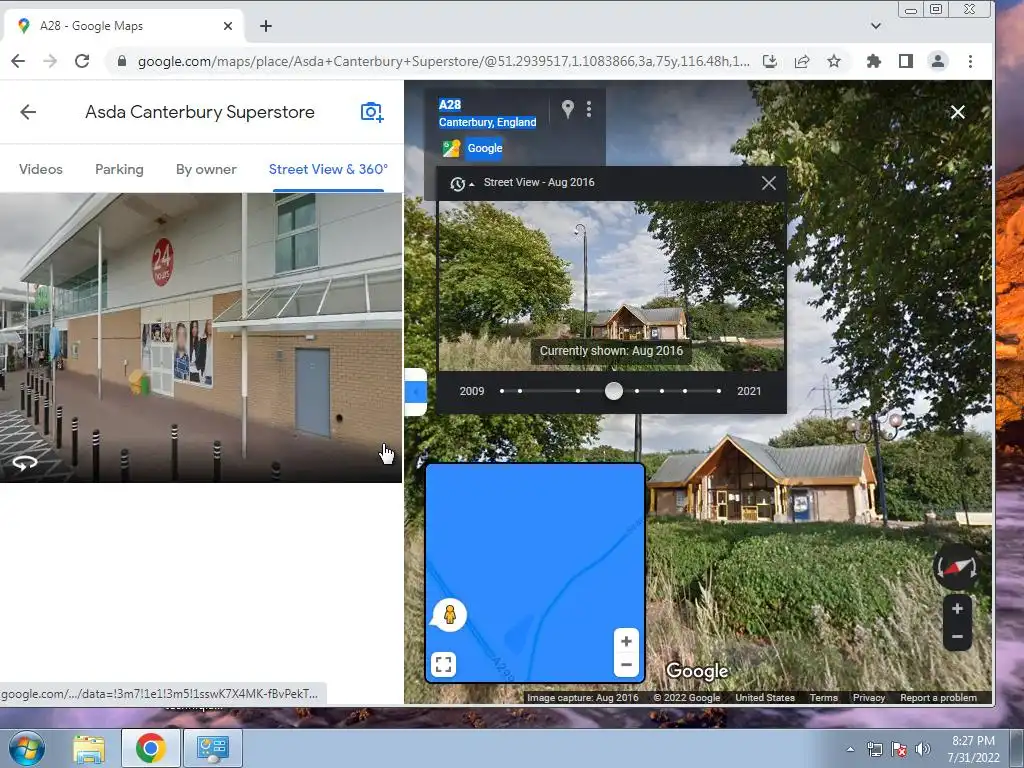1024x768 pixels.
Task: Select Street View & 360° tab
Action: click(328, 169)
